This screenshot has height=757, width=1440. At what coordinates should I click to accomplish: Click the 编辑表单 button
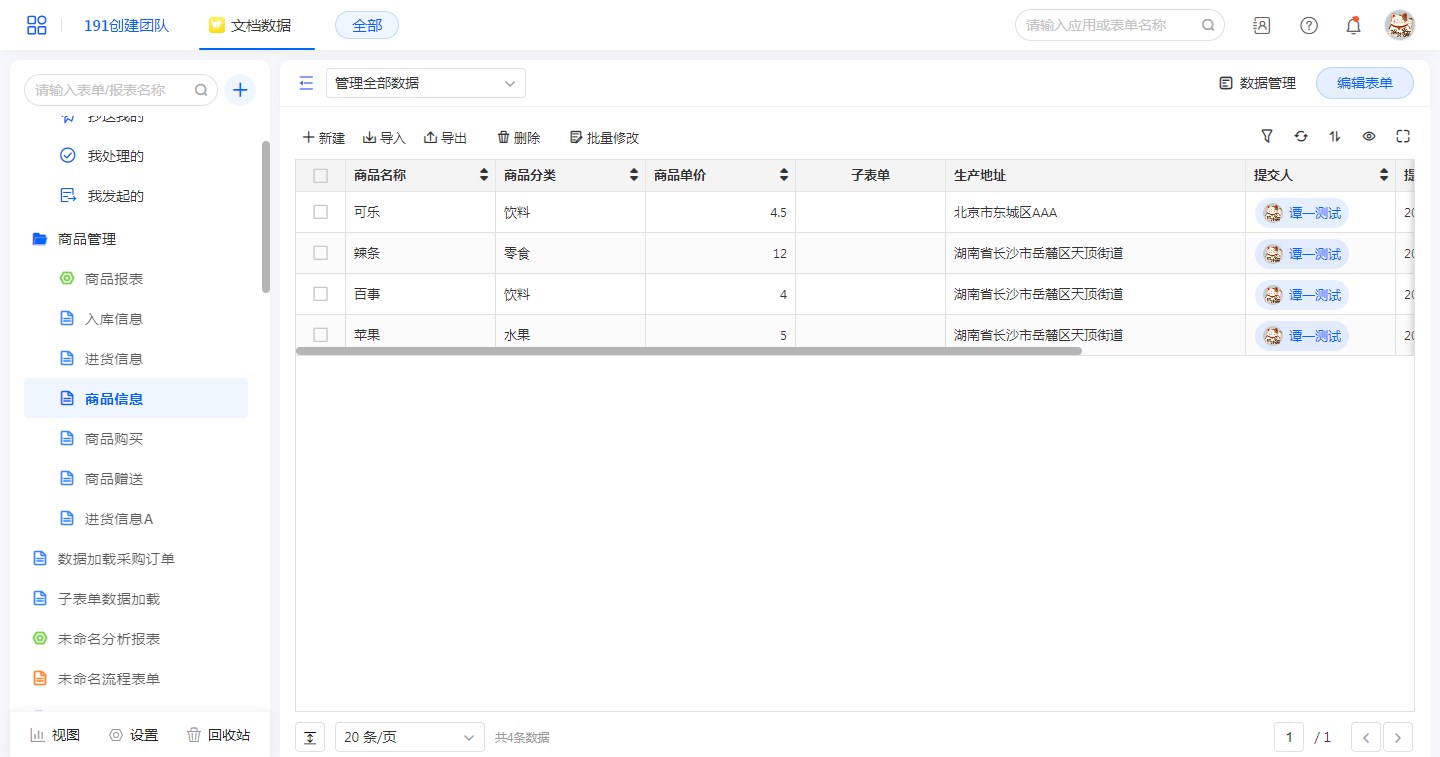point(1364,83)
